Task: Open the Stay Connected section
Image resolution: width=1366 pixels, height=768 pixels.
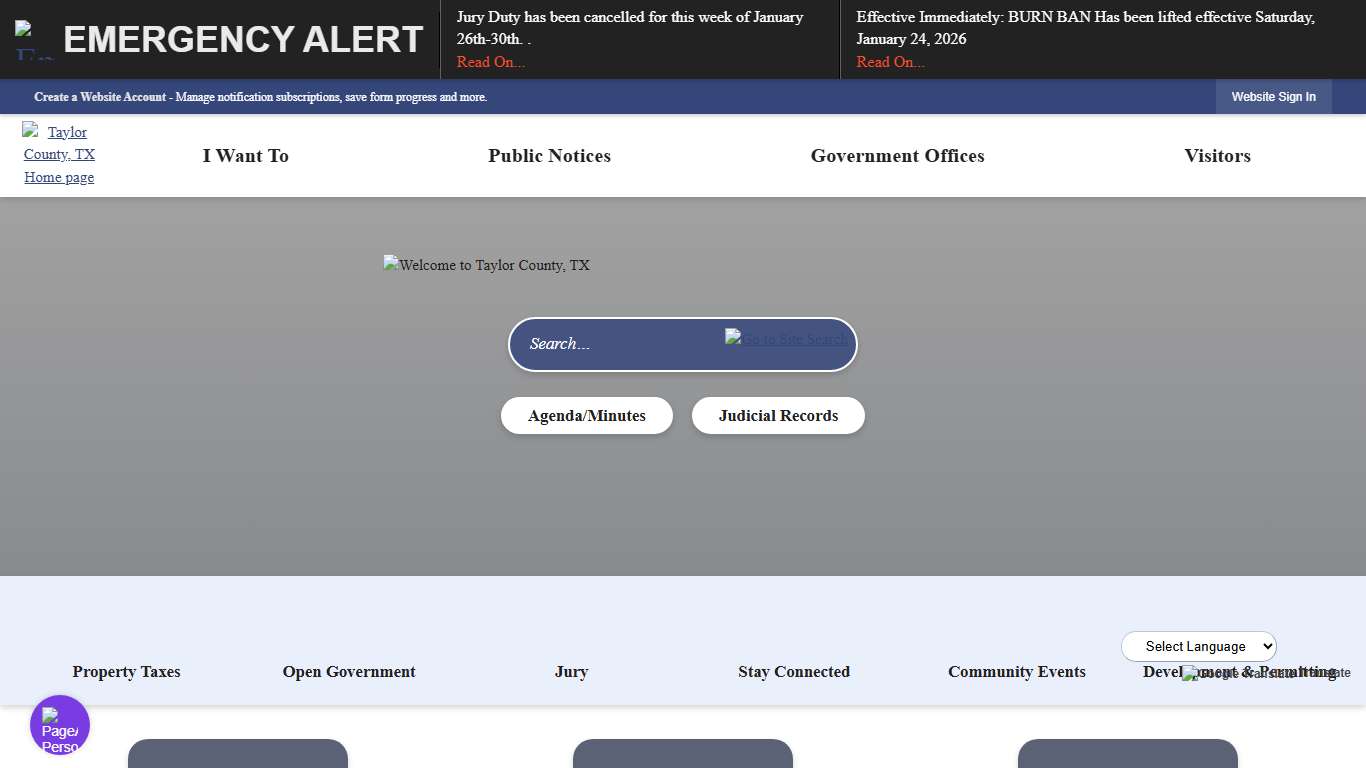Action: click(793, 672)
